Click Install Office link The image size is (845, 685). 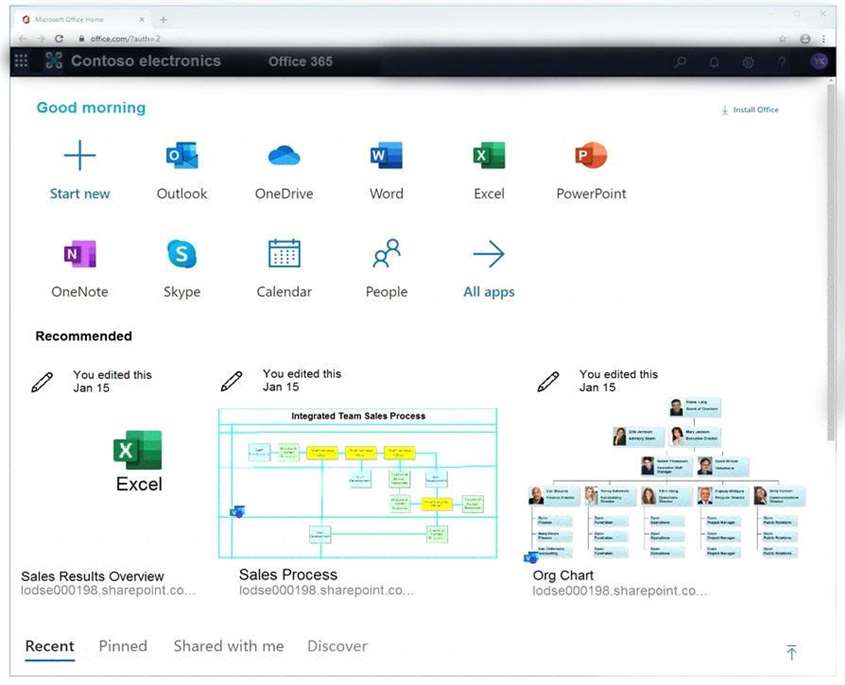[x=750, y=110]
